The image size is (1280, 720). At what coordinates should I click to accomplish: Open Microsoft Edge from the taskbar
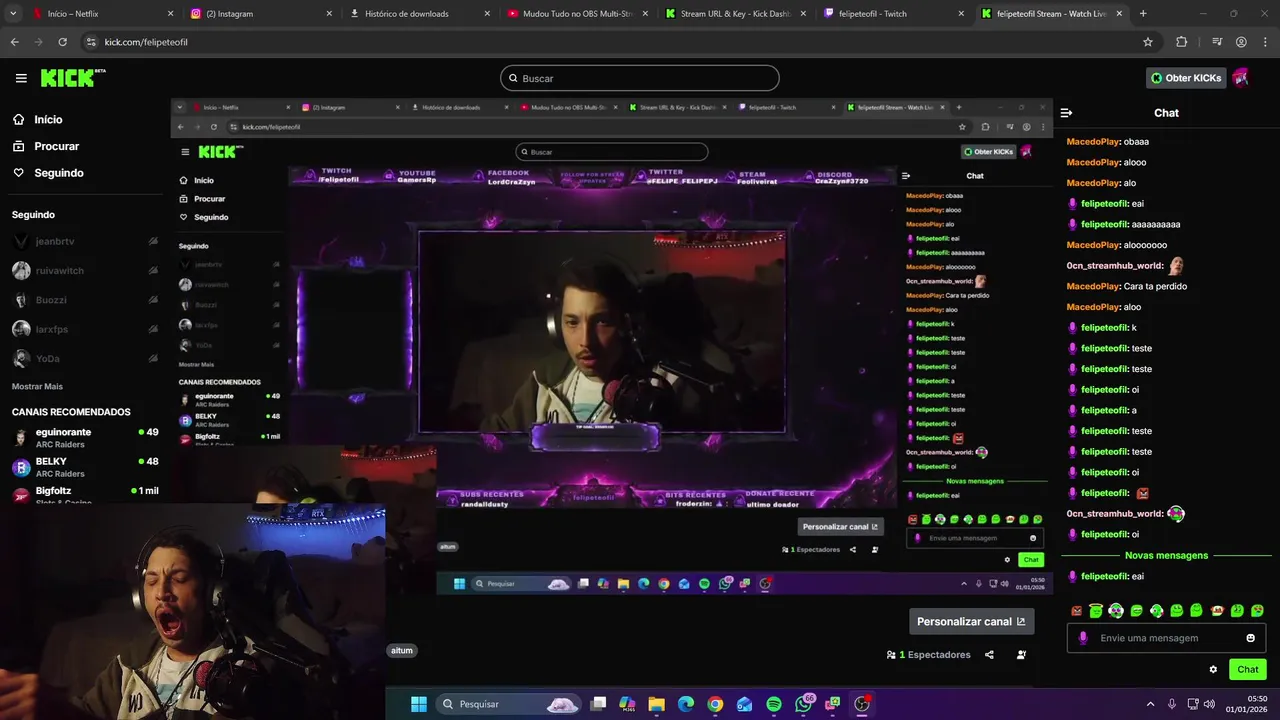pos(686,704)
